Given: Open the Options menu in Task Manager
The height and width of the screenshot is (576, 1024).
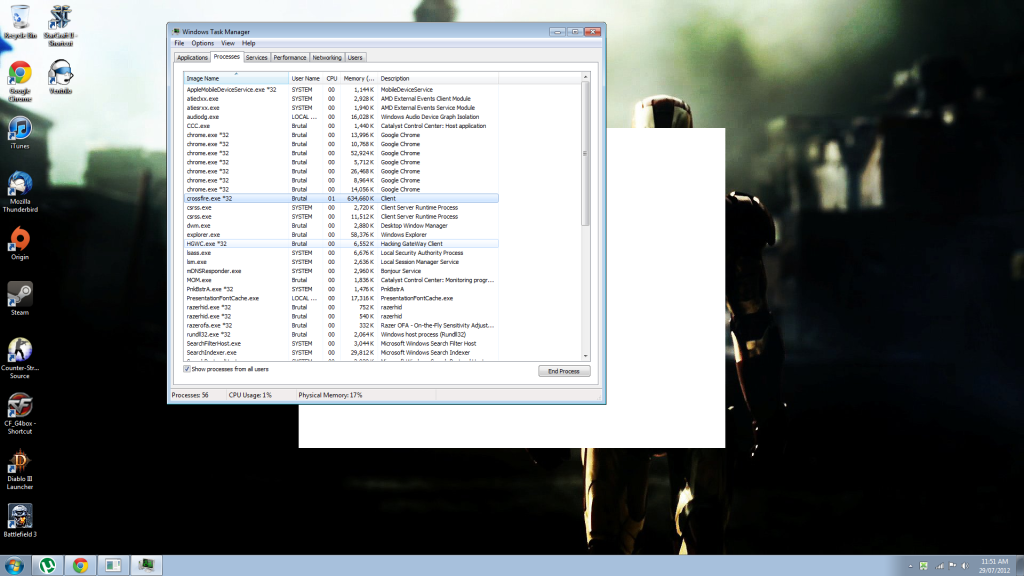Looking at the screenshot, I should (203, 43).
